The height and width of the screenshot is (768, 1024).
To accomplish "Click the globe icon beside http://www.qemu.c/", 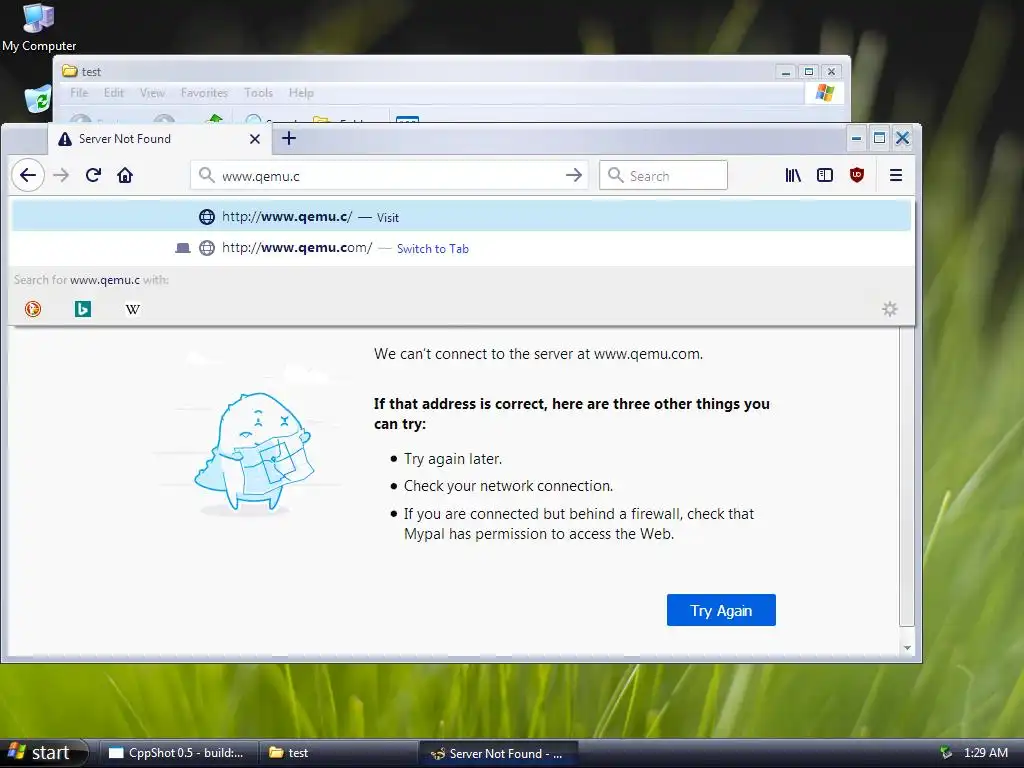I will pyautogui.click(x=206, y=217).
